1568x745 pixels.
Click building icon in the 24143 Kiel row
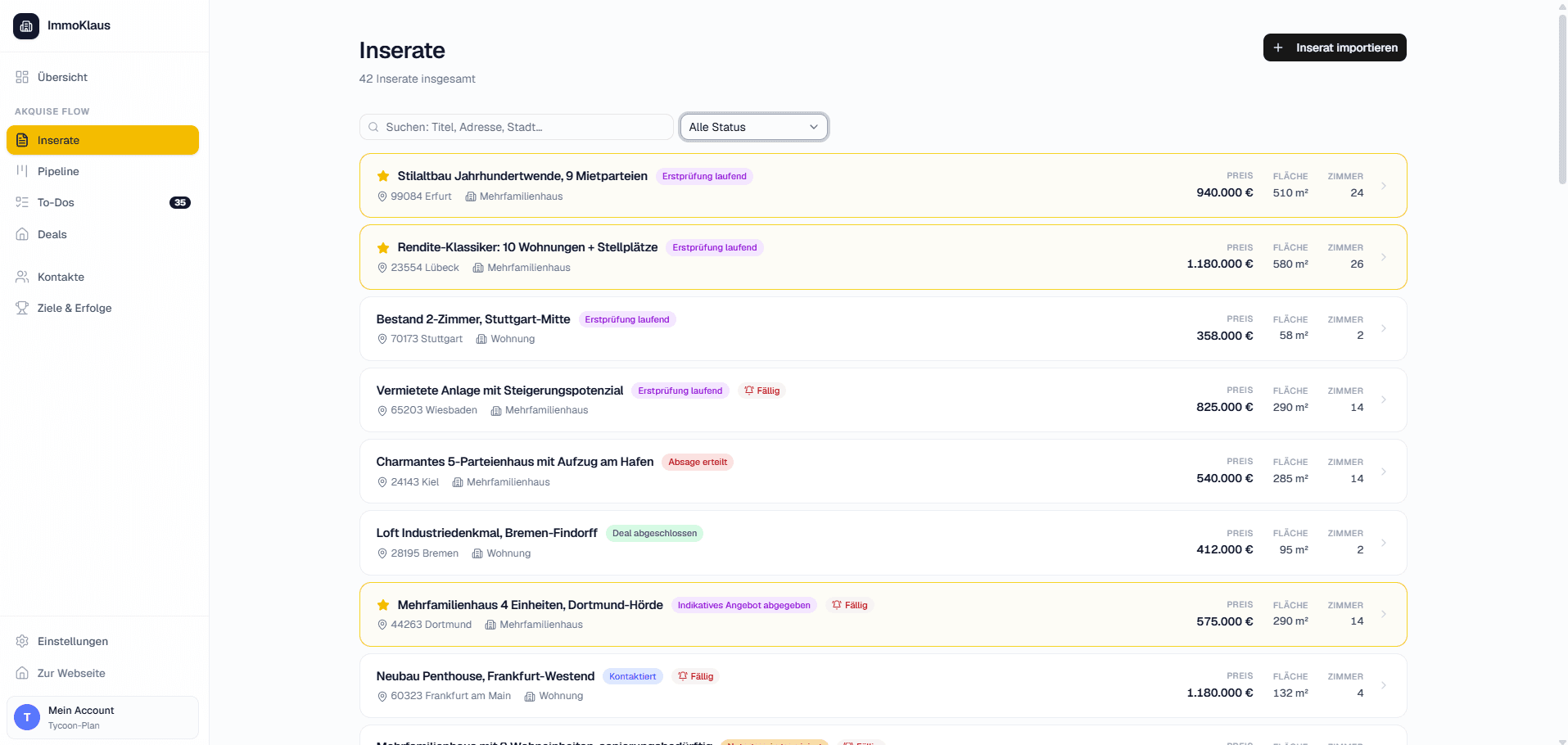pyautogui.click(x=458, y=482)
